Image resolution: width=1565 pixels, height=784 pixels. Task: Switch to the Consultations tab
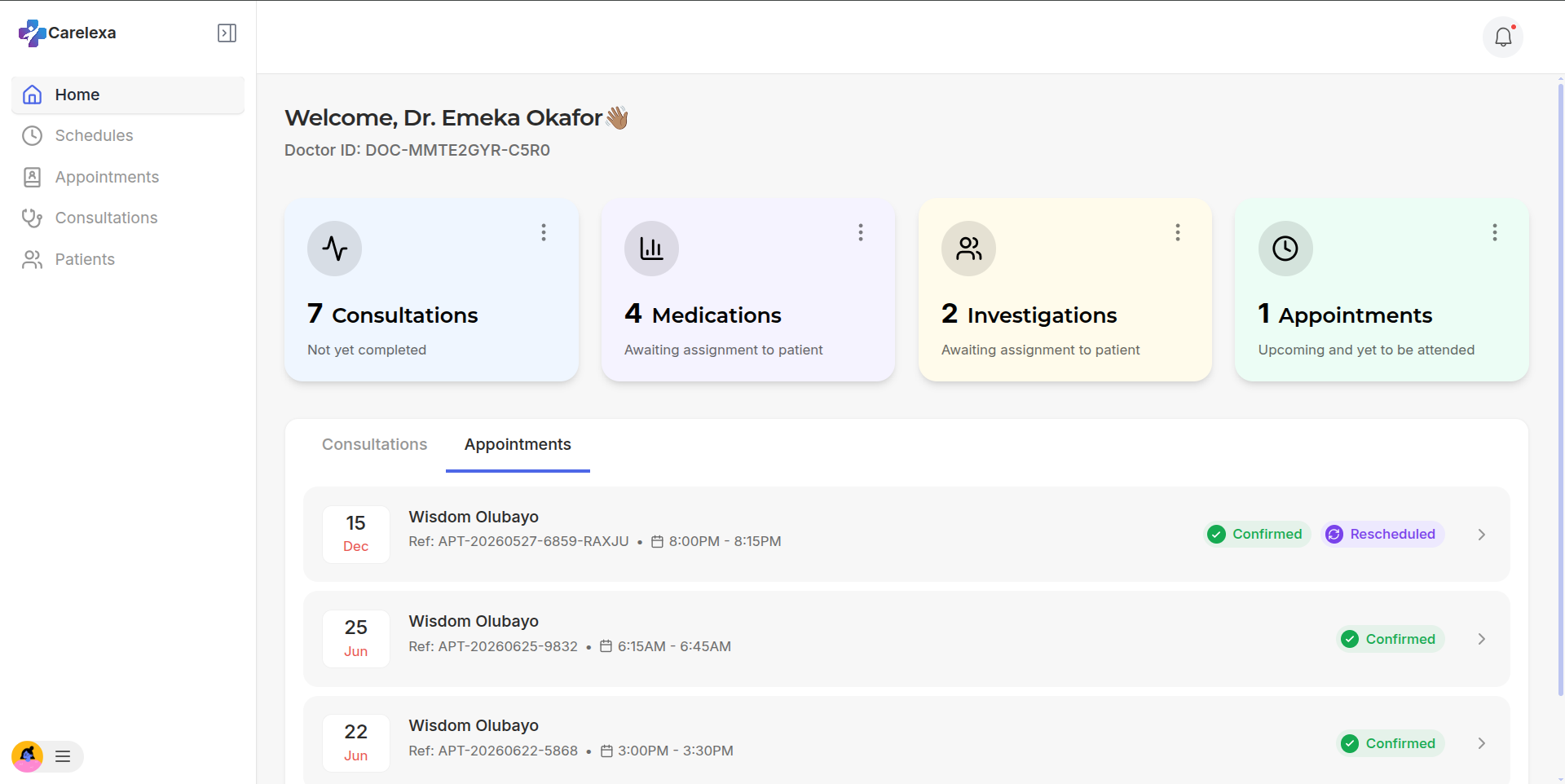[374, 444]
